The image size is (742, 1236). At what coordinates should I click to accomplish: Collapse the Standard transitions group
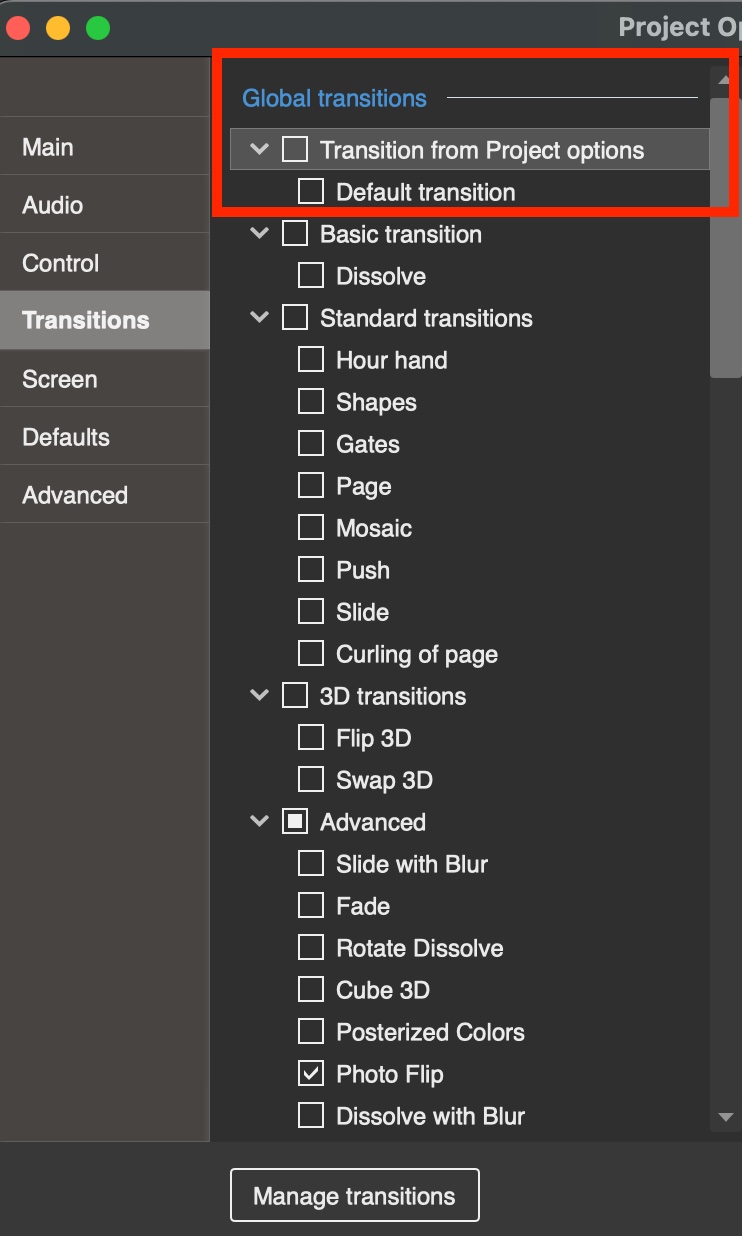[260, 318]
